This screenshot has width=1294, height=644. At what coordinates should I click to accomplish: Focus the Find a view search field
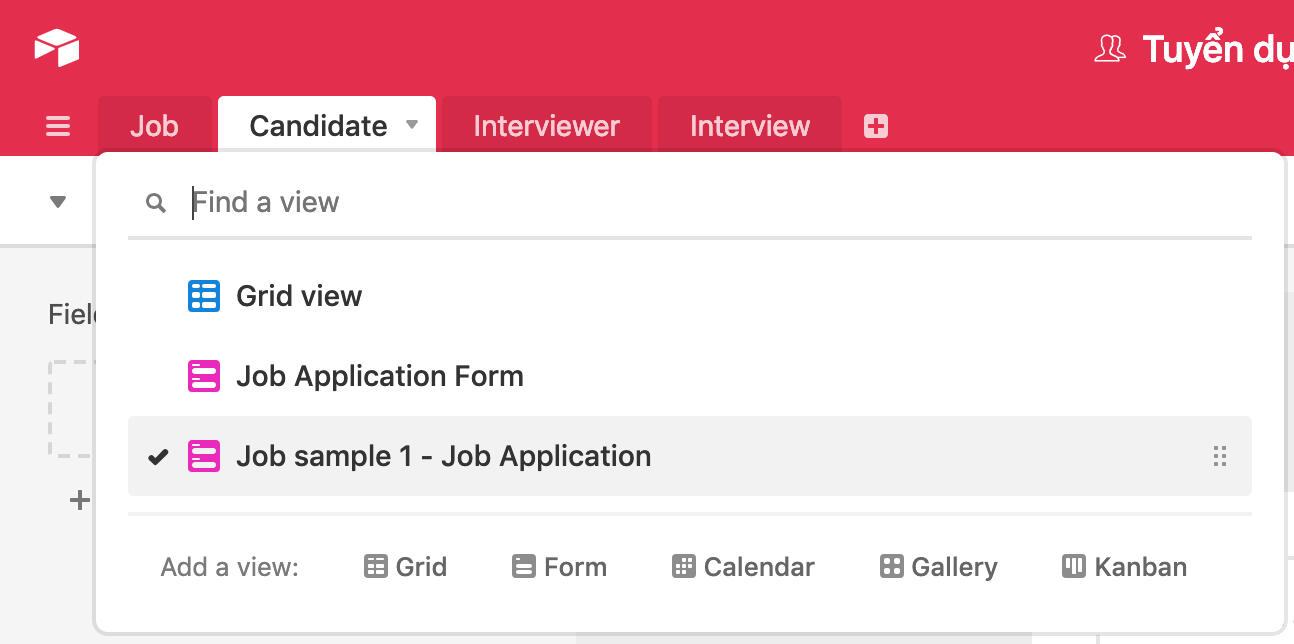700,203
